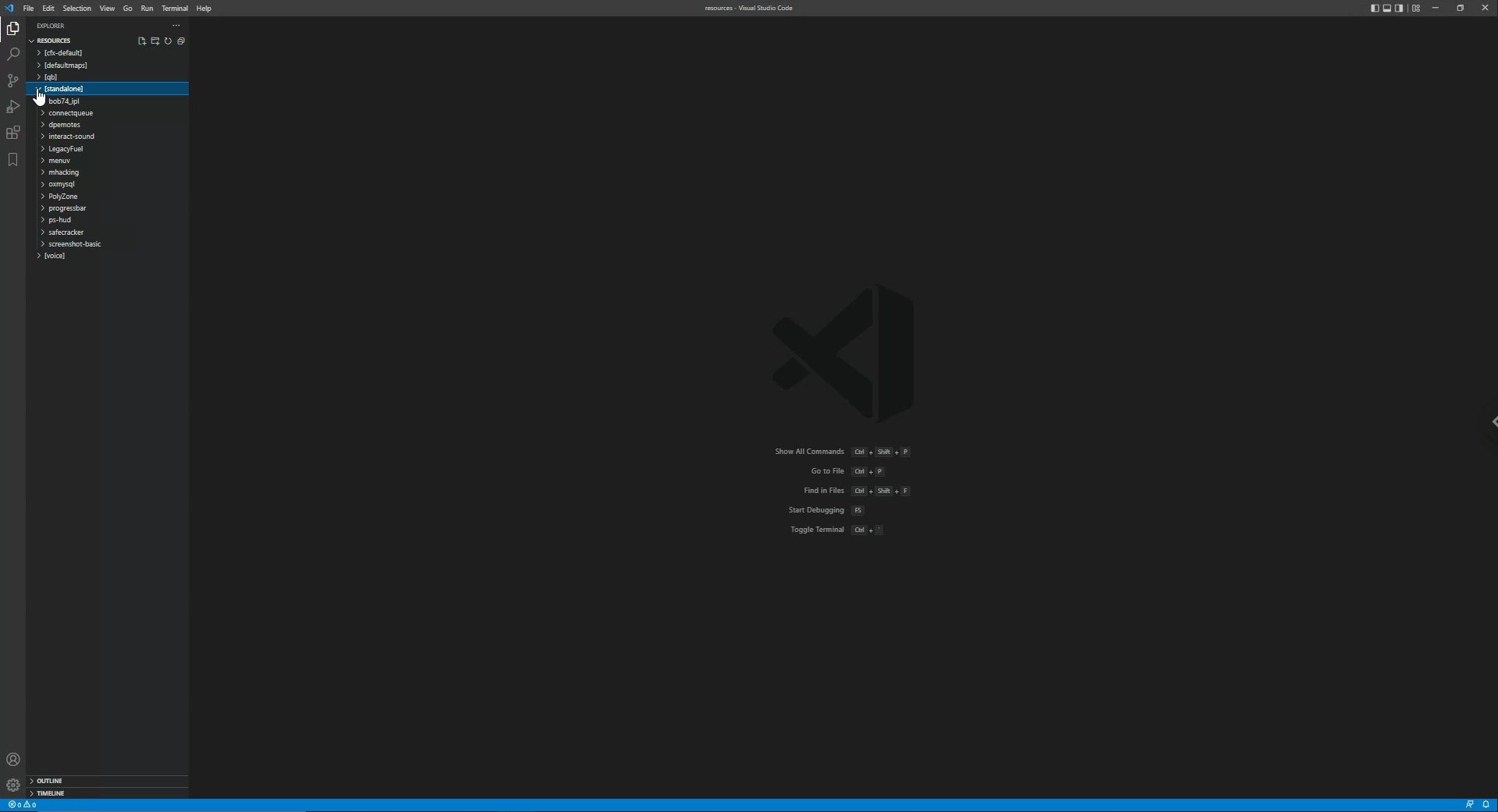Open the Bookmarks view in activity bar

point(12,160)
